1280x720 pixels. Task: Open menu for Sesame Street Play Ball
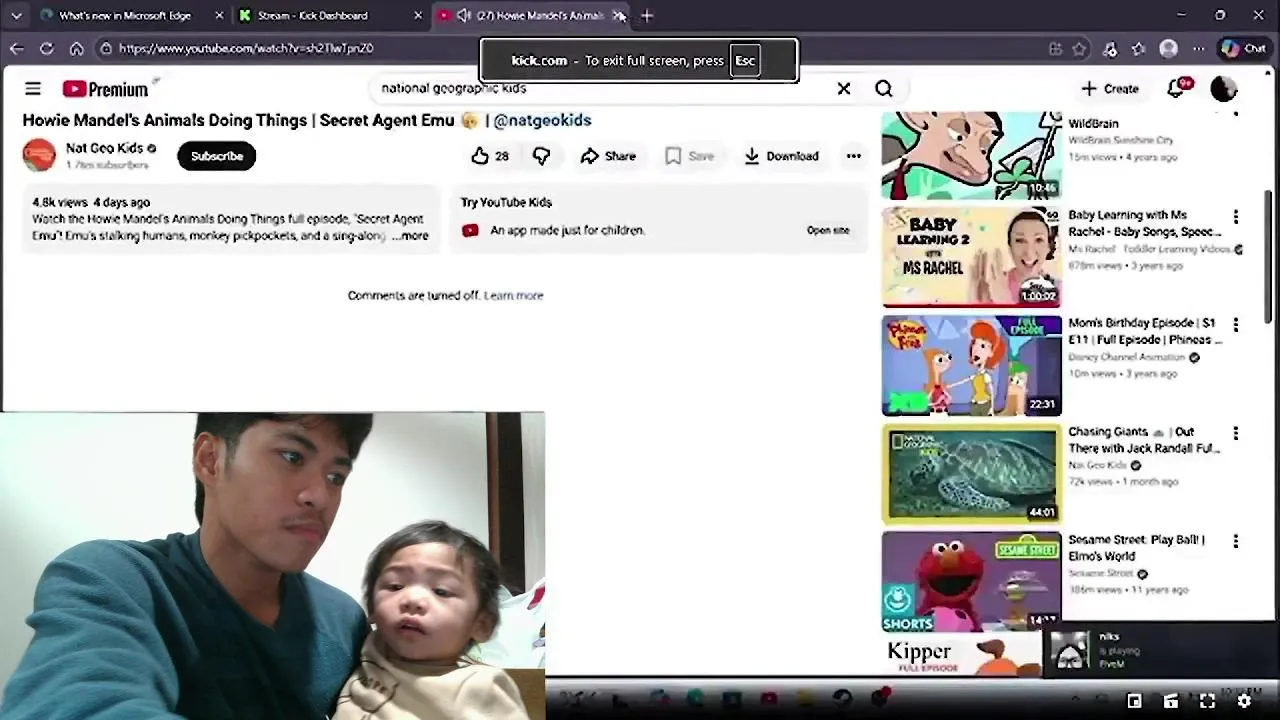pos(1236,541)
